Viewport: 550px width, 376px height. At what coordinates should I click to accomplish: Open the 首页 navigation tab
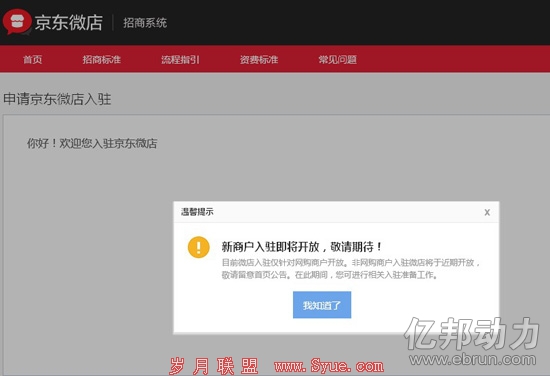click(x=33, y=60)
